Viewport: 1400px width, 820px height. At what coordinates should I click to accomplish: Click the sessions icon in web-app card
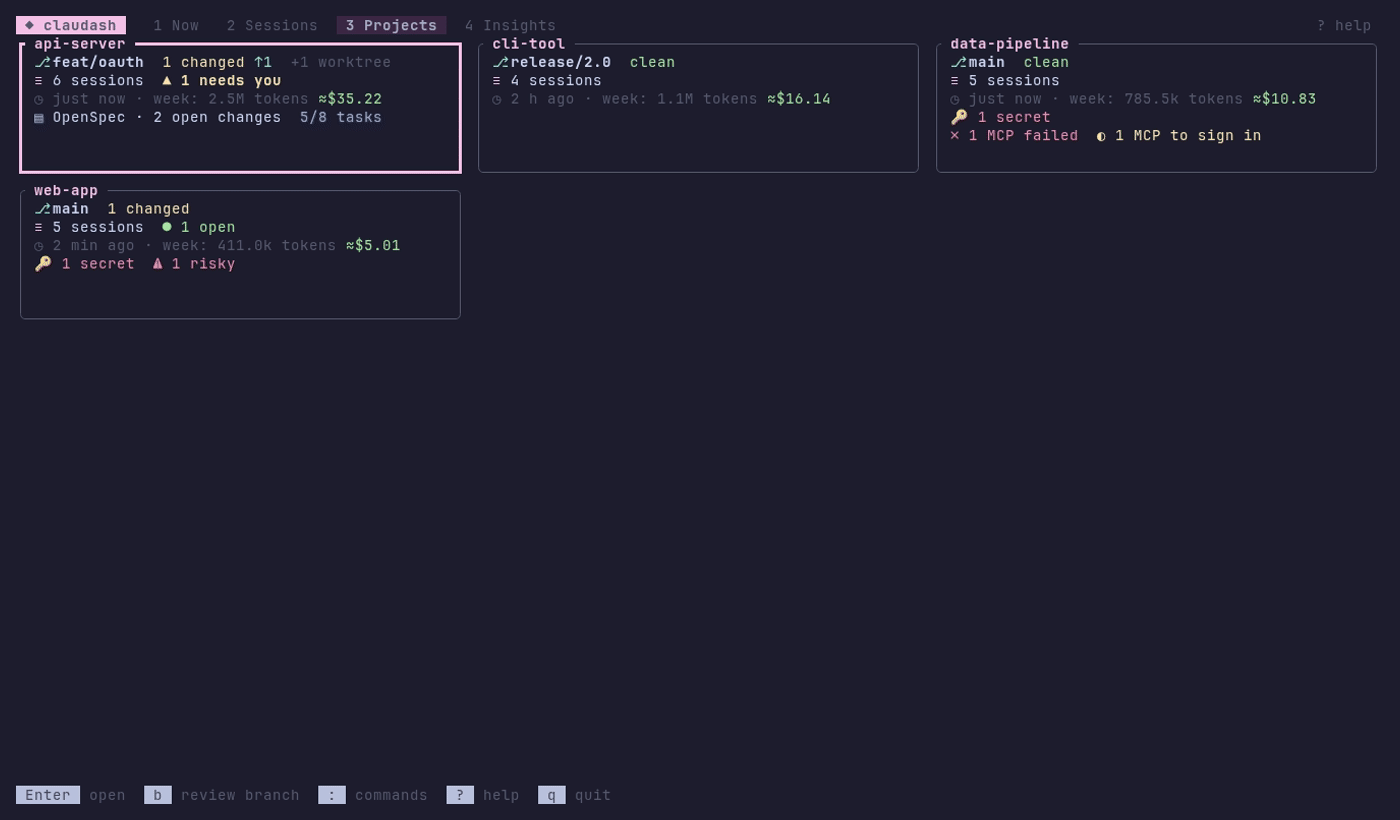[39, 228]
